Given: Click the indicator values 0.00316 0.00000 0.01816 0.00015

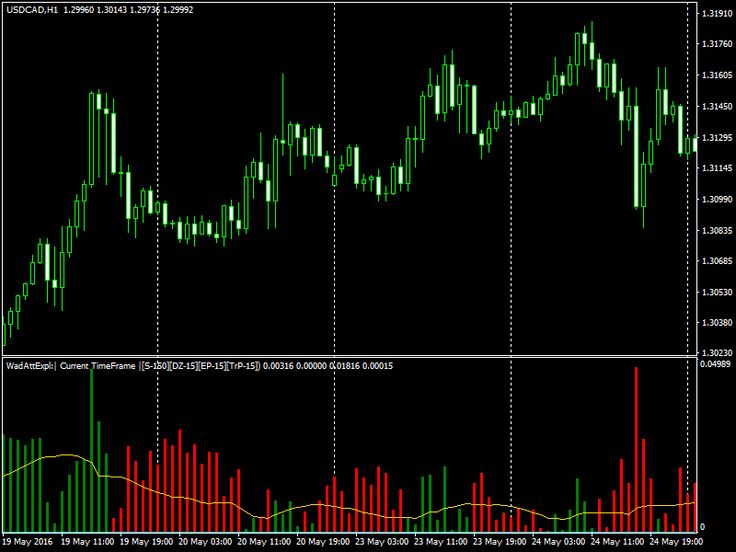Looking at the screenshot, I should pyautogui.click(x=328, y=366).
